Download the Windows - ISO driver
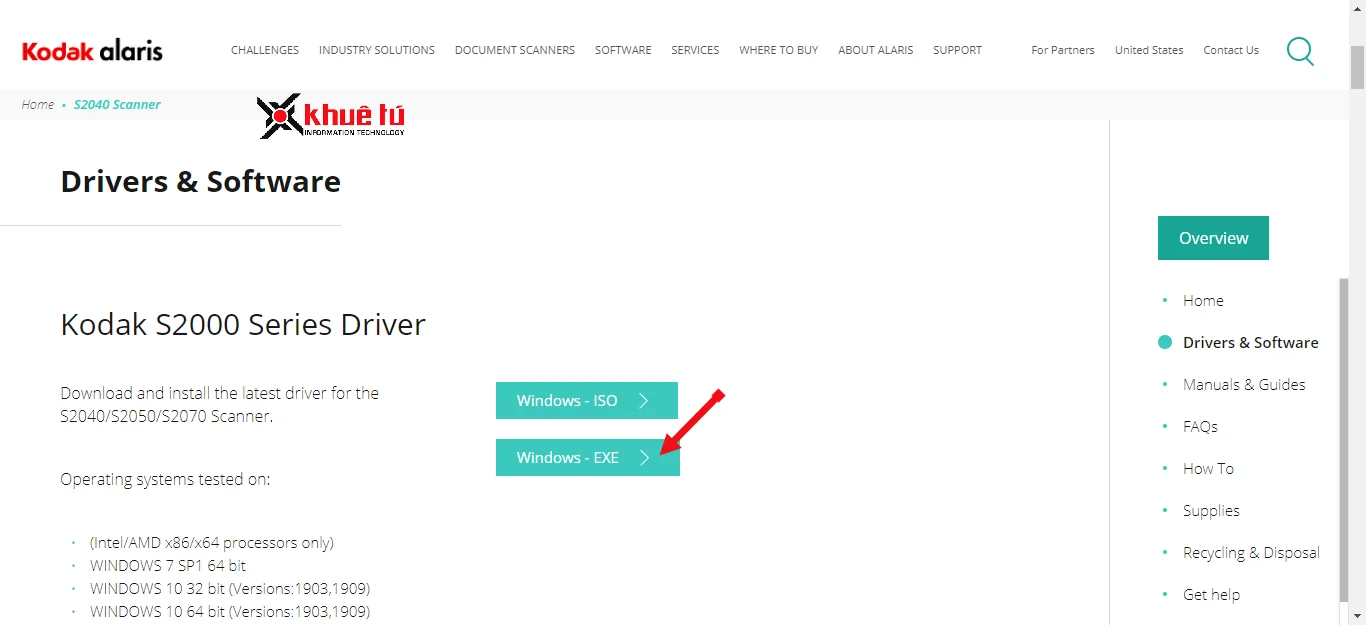1366x625 pixels. (x=567, y=401)
